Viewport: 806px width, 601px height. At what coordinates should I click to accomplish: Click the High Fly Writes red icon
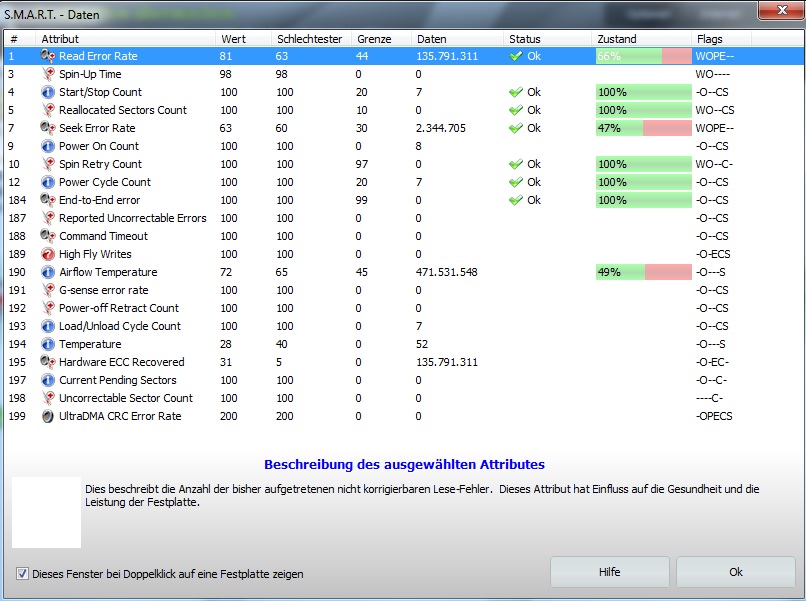[48, 254]
